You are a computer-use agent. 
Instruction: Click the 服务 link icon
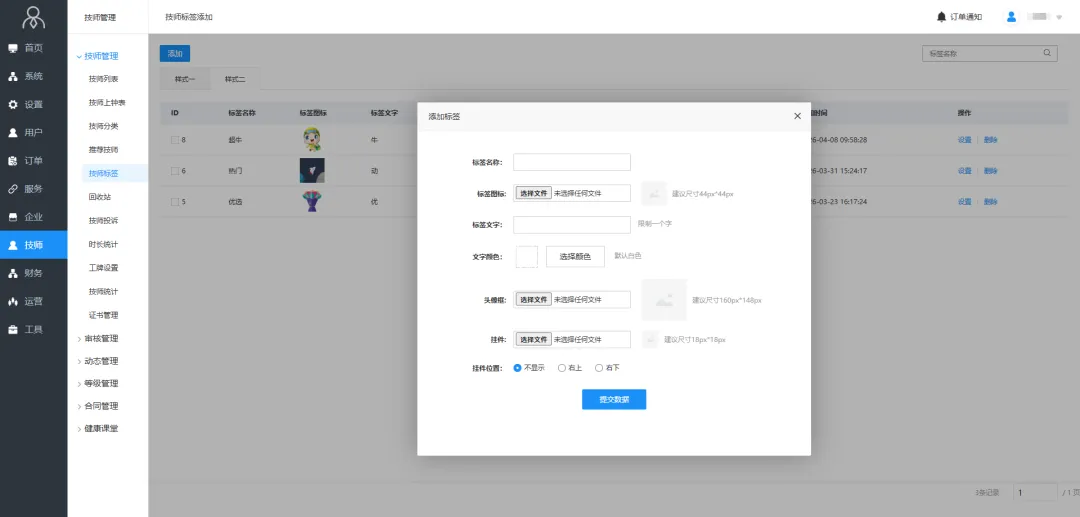coord(13,188)
